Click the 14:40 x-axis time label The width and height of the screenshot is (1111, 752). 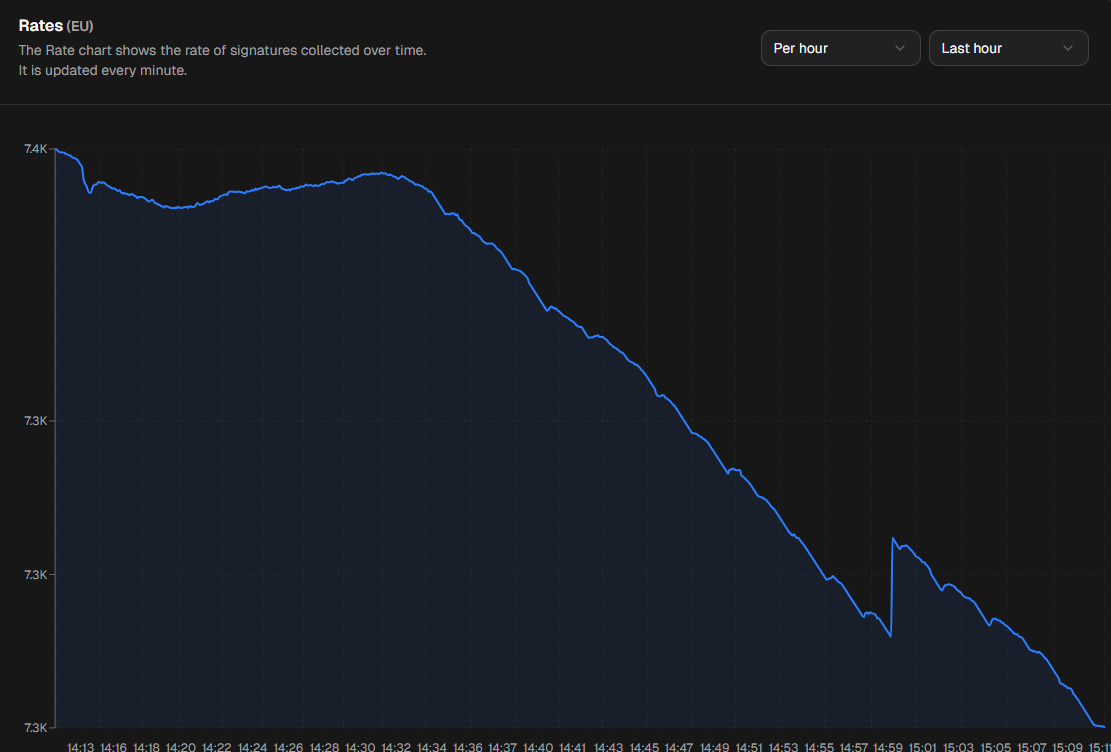tap(538, 747)
